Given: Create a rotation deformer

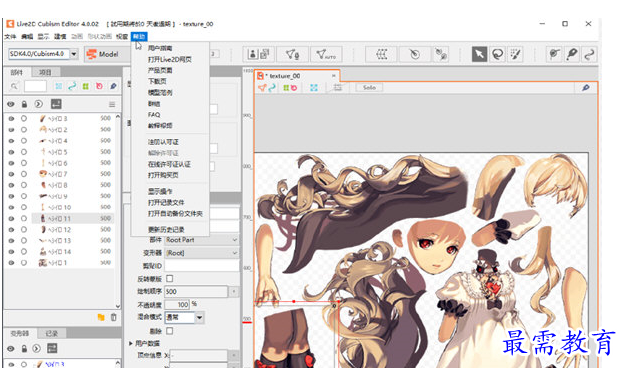Looking at the screenshot, I should [x=414, y=54].
